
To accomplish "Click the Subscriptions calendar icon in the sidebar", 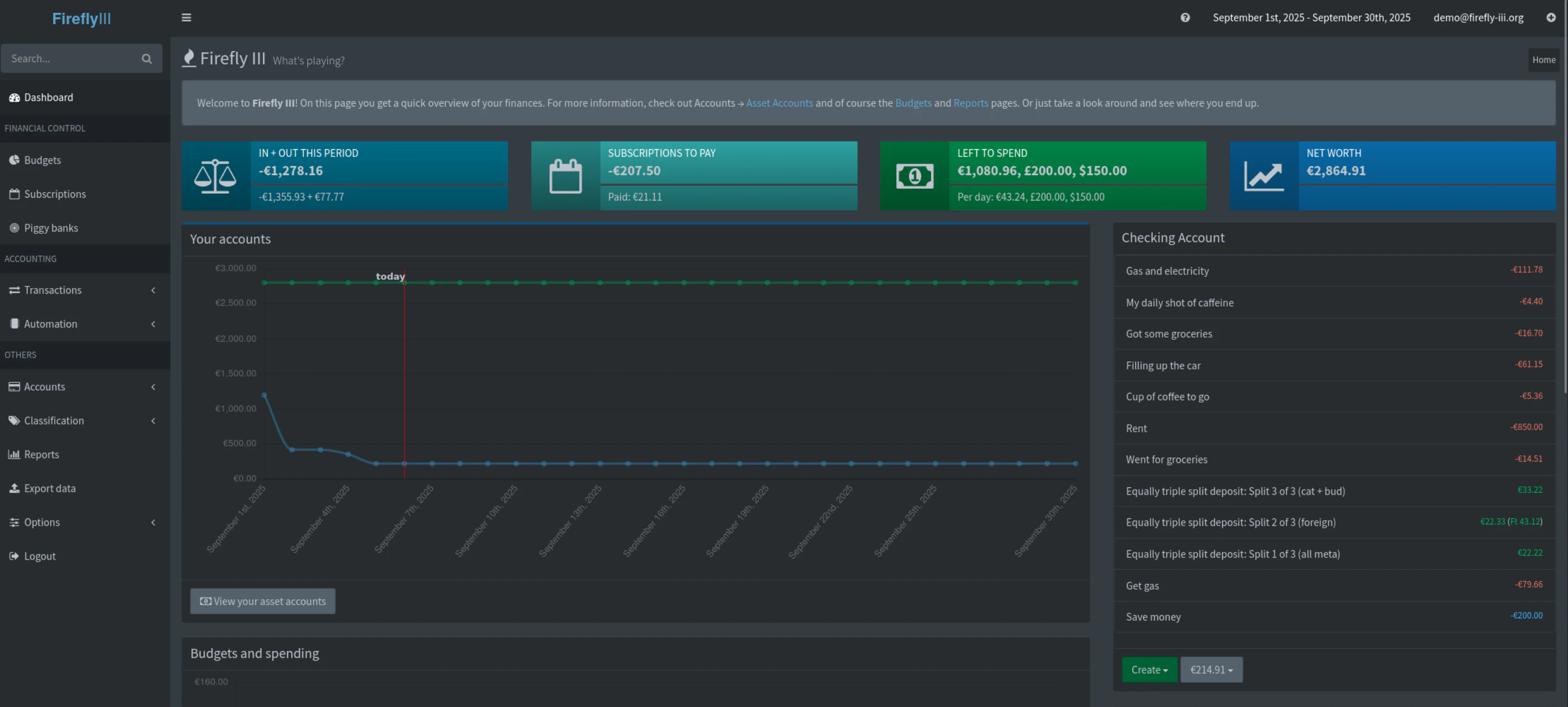I will 15,194.
